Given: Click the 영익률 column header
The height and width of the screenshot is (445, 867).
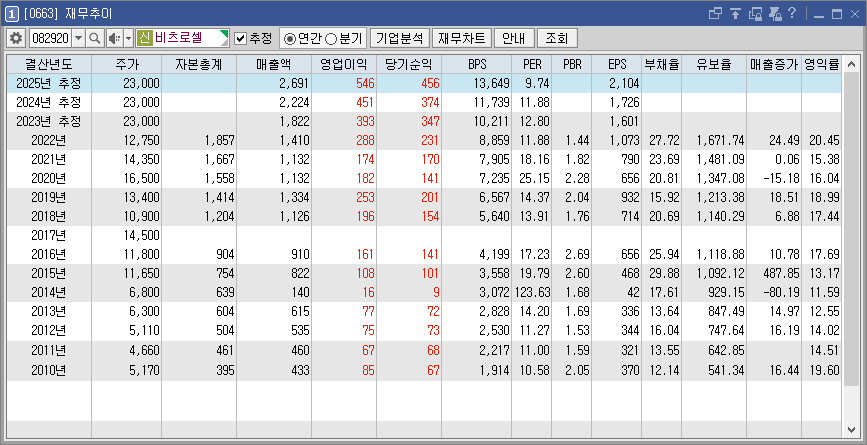Looking at the screenshot, I should (x=822, y=64).
